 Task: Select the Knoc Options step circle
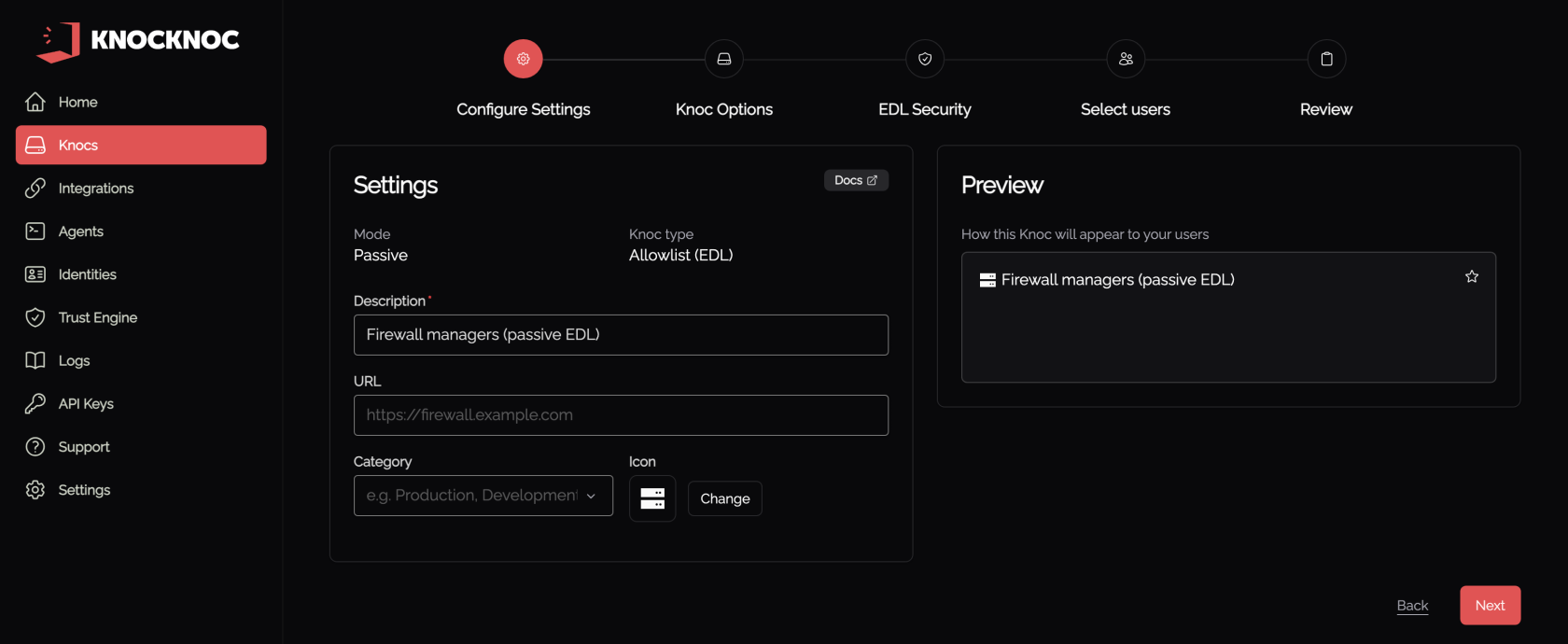[724, 59]
